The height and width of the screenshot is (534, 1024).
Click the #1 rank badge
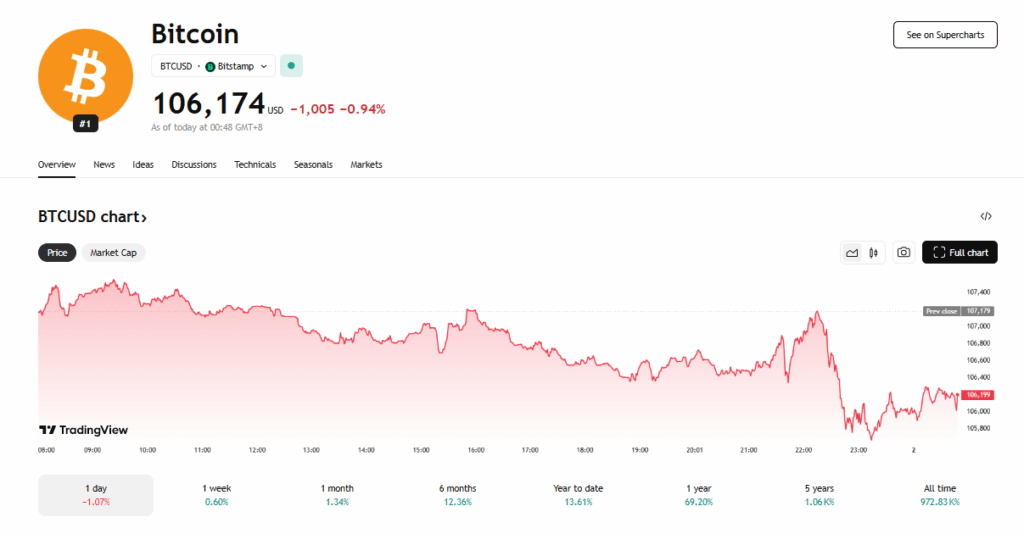coord(86,123)
